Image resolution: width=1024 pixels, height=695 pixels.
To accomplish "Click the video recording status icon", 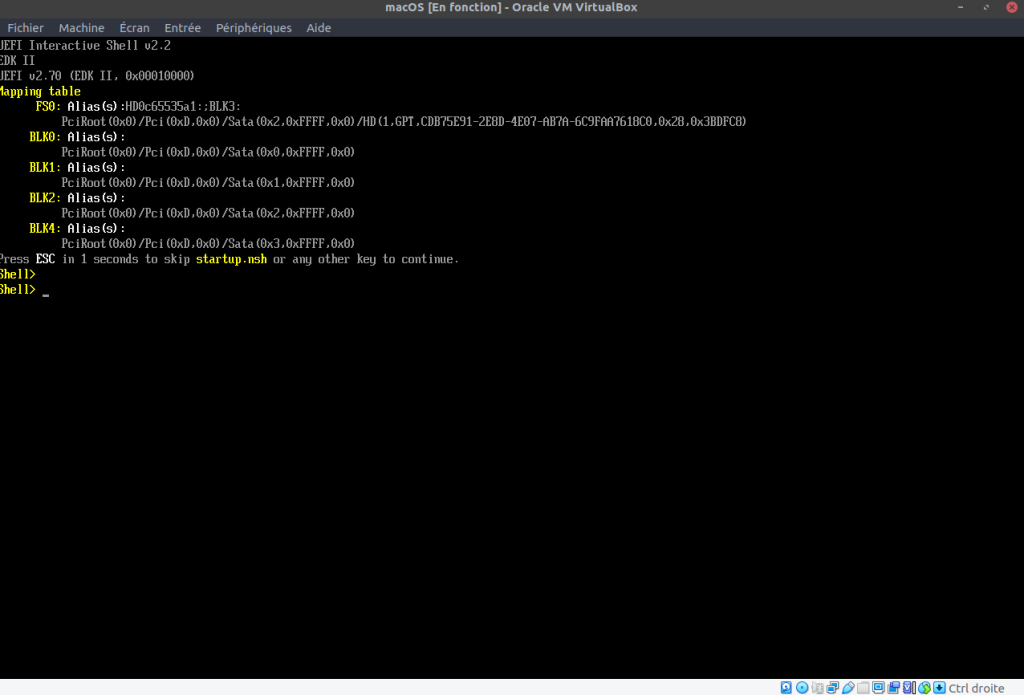I will pyautogui.click(x=894, y=687).
